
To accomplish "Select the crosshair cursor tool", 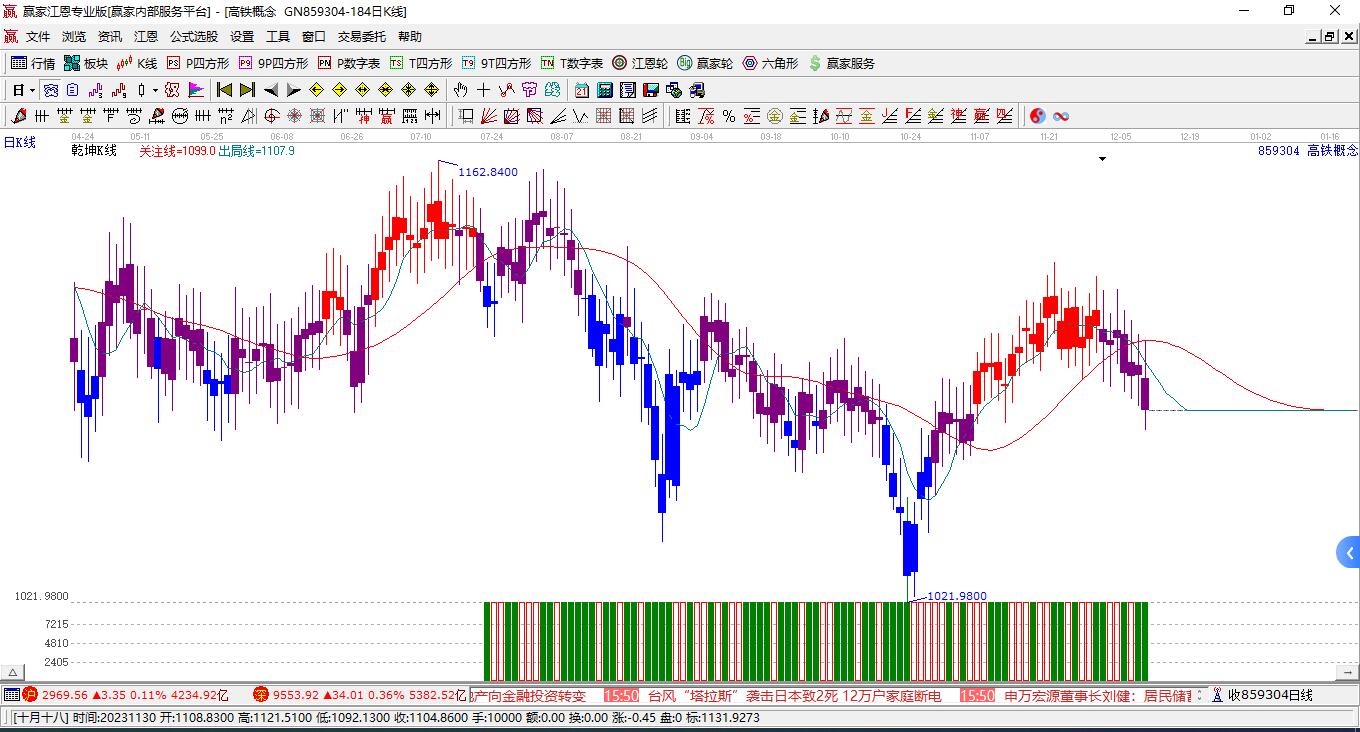I will [483, 90].
